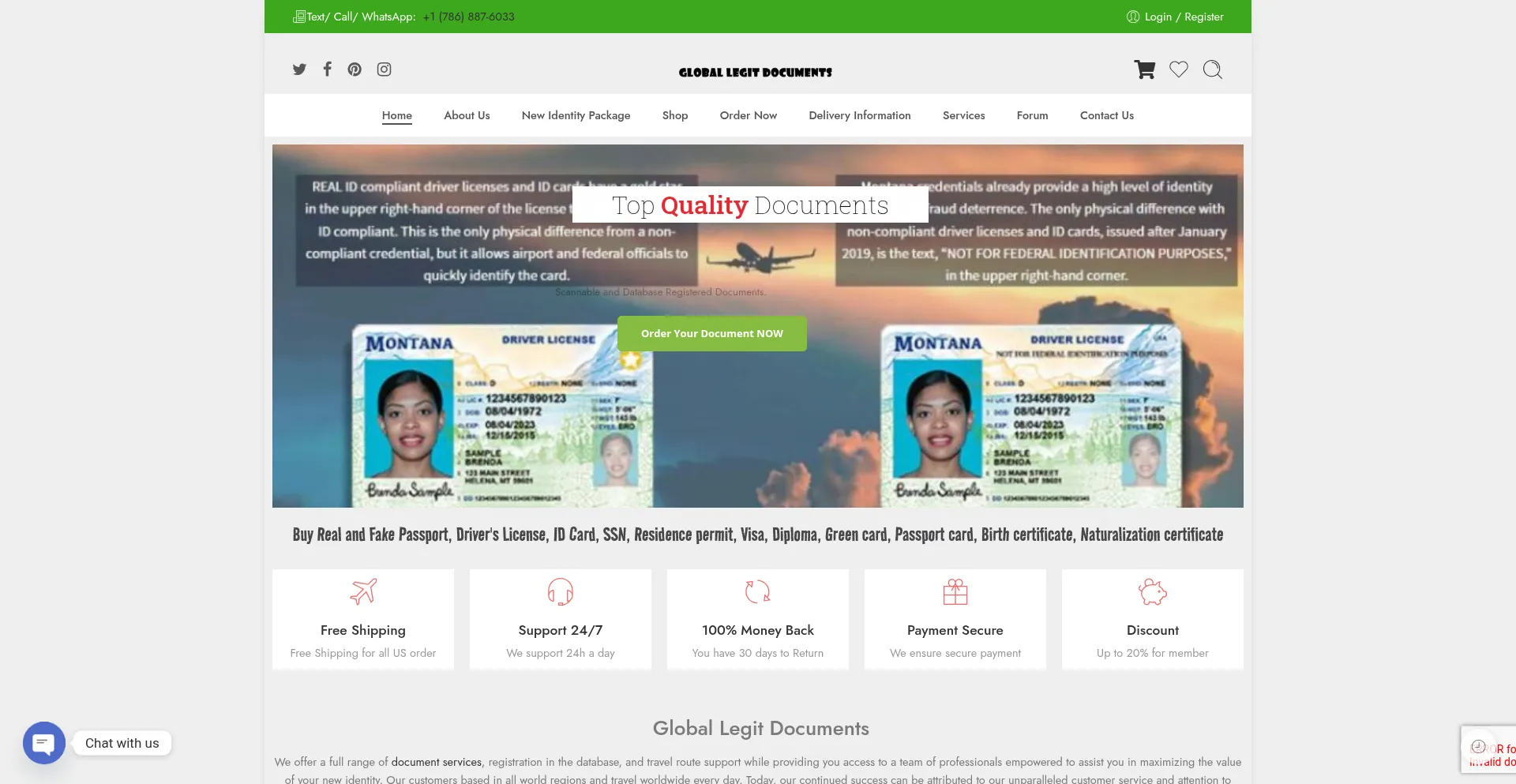Open the heart wishlist icon
1516x784 pixels.
1179,69
